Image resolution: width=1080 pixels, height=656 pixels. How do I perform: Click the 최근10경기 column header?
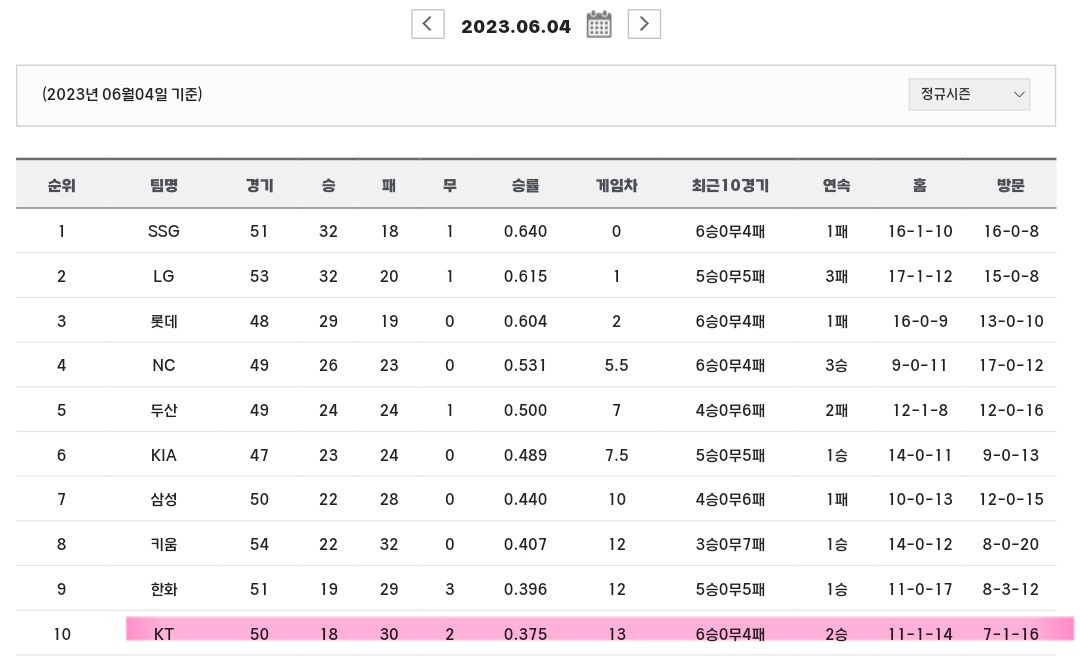730,185
